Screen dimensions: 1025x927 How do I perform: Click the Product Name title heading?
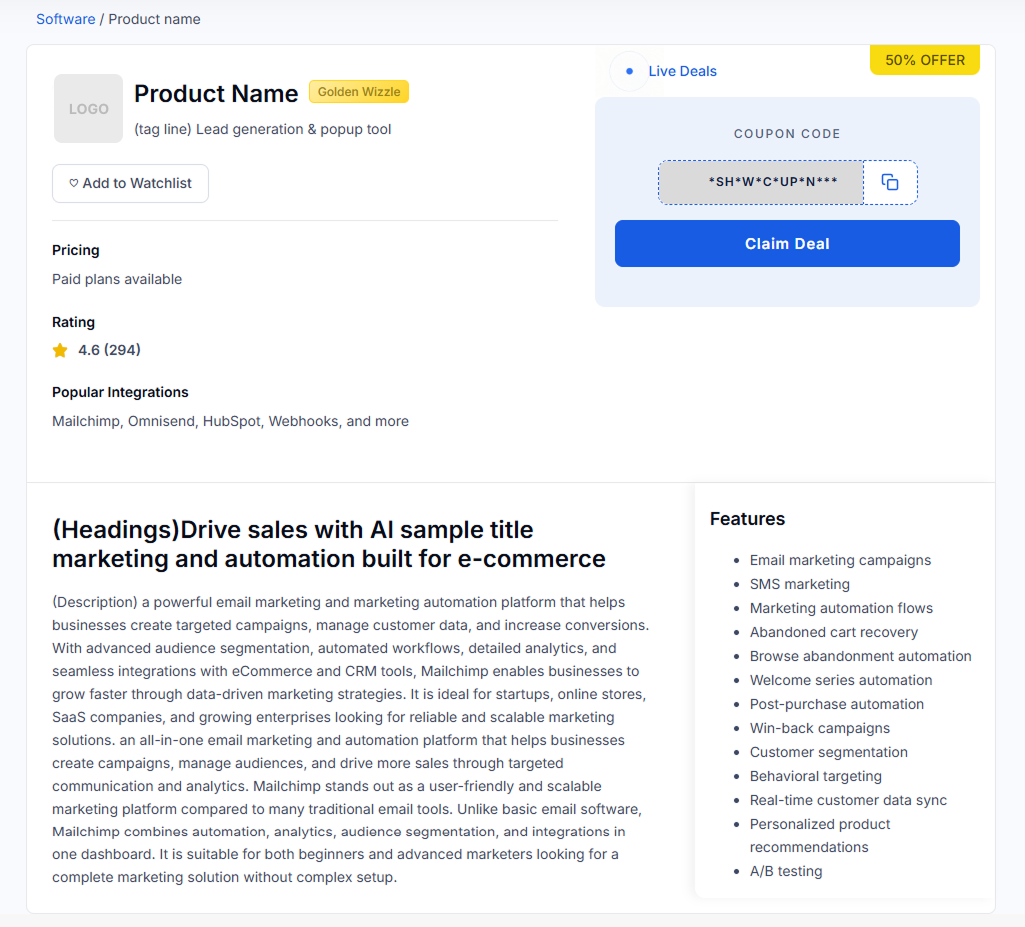click(216, 94)
